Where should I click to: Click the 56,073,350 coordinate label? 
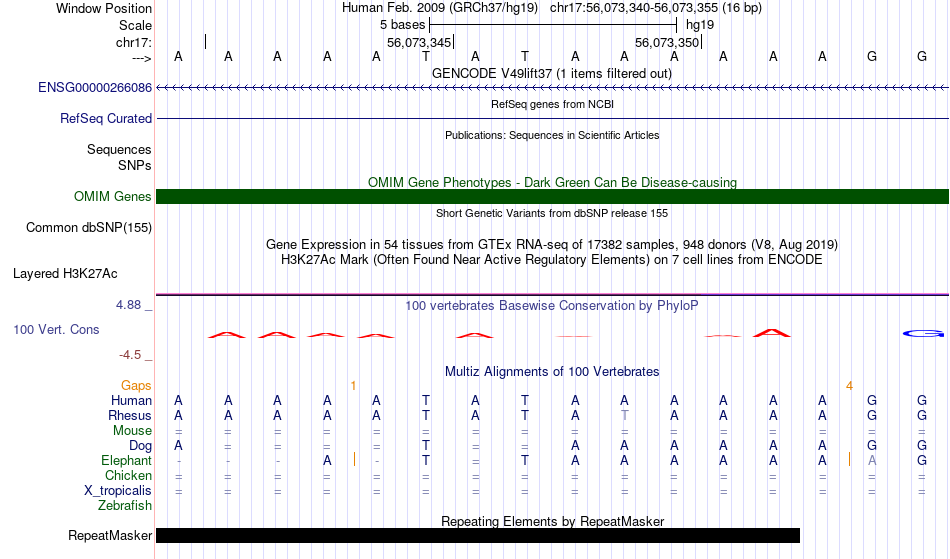coord(667,42)
